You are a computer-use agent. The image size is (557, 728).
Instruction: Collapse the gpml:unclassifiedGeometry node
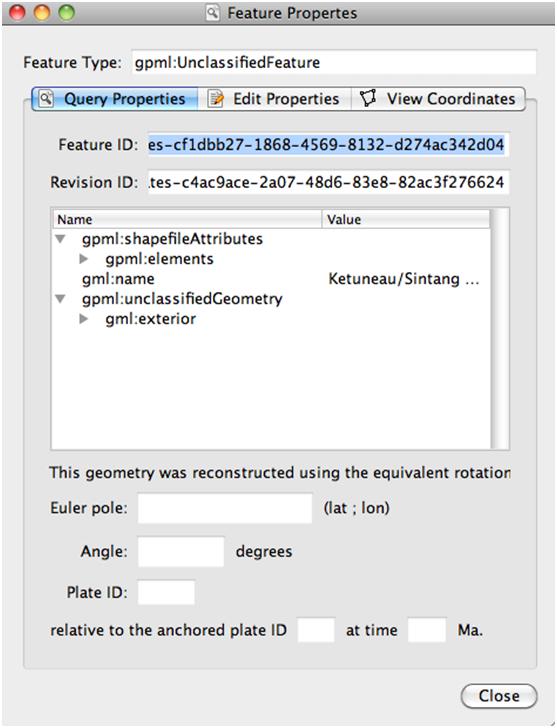tap(60, 299)
